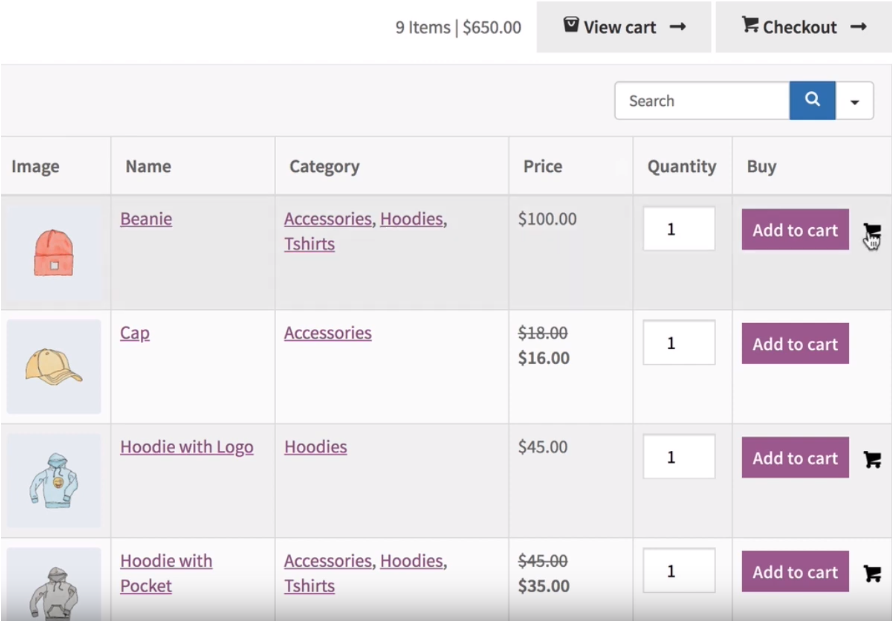The height and width of the screenshot is (622, 892).
Task: Open Accessories category link in Cap row
Action: (x=327, y=333)
